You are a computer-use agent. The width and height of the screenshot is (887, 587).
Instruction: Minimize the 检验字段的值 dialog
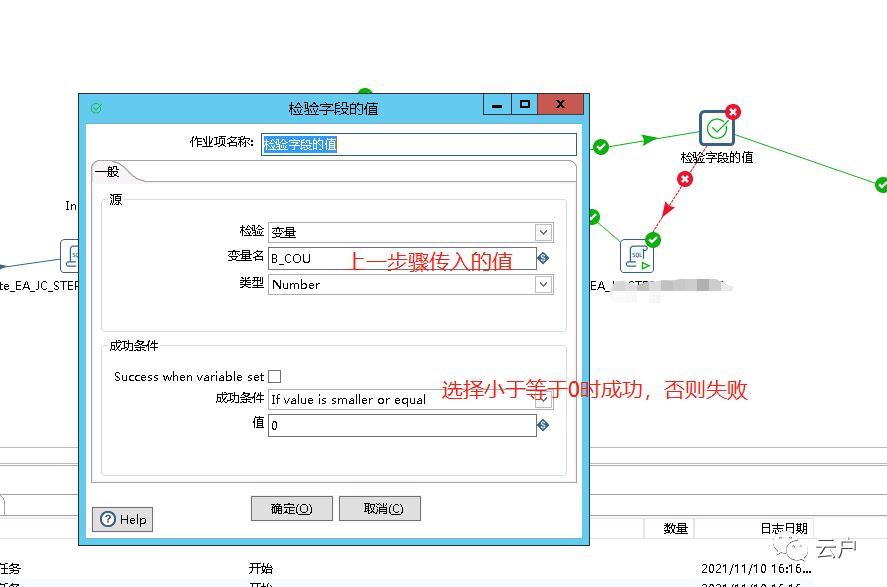click(x=497, y=104)
